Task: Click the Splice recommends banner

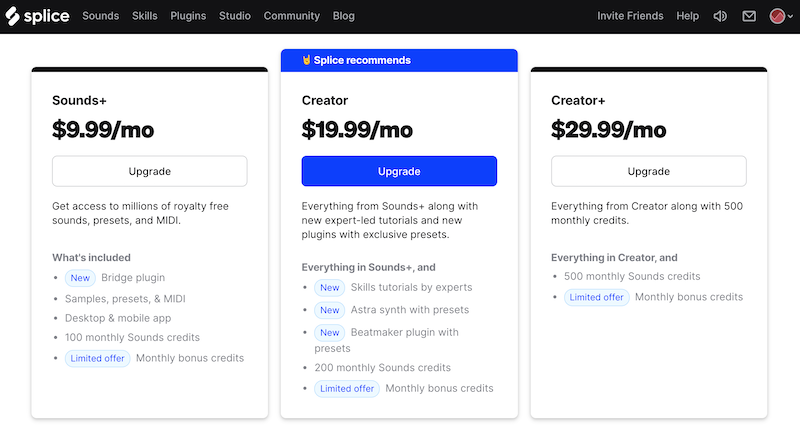Action: (x=399, y=60)
